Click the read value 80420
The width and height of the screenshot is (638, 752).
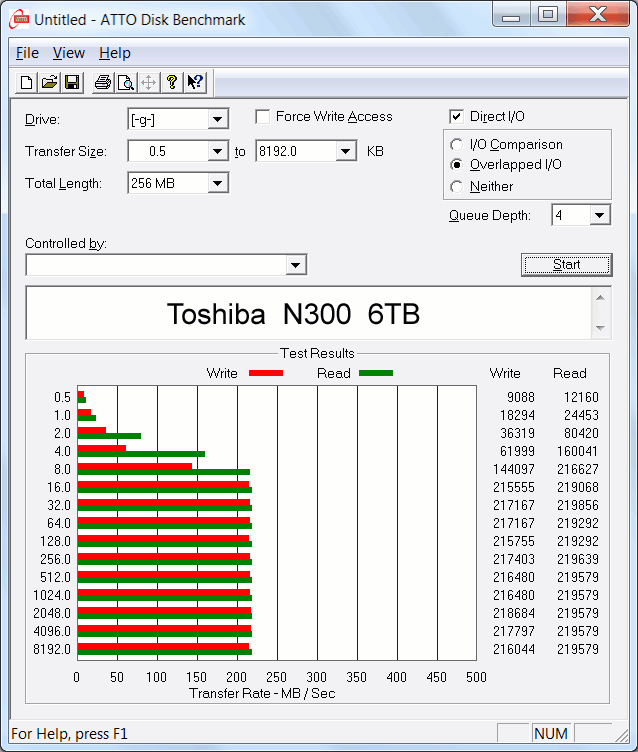[581, 433]
